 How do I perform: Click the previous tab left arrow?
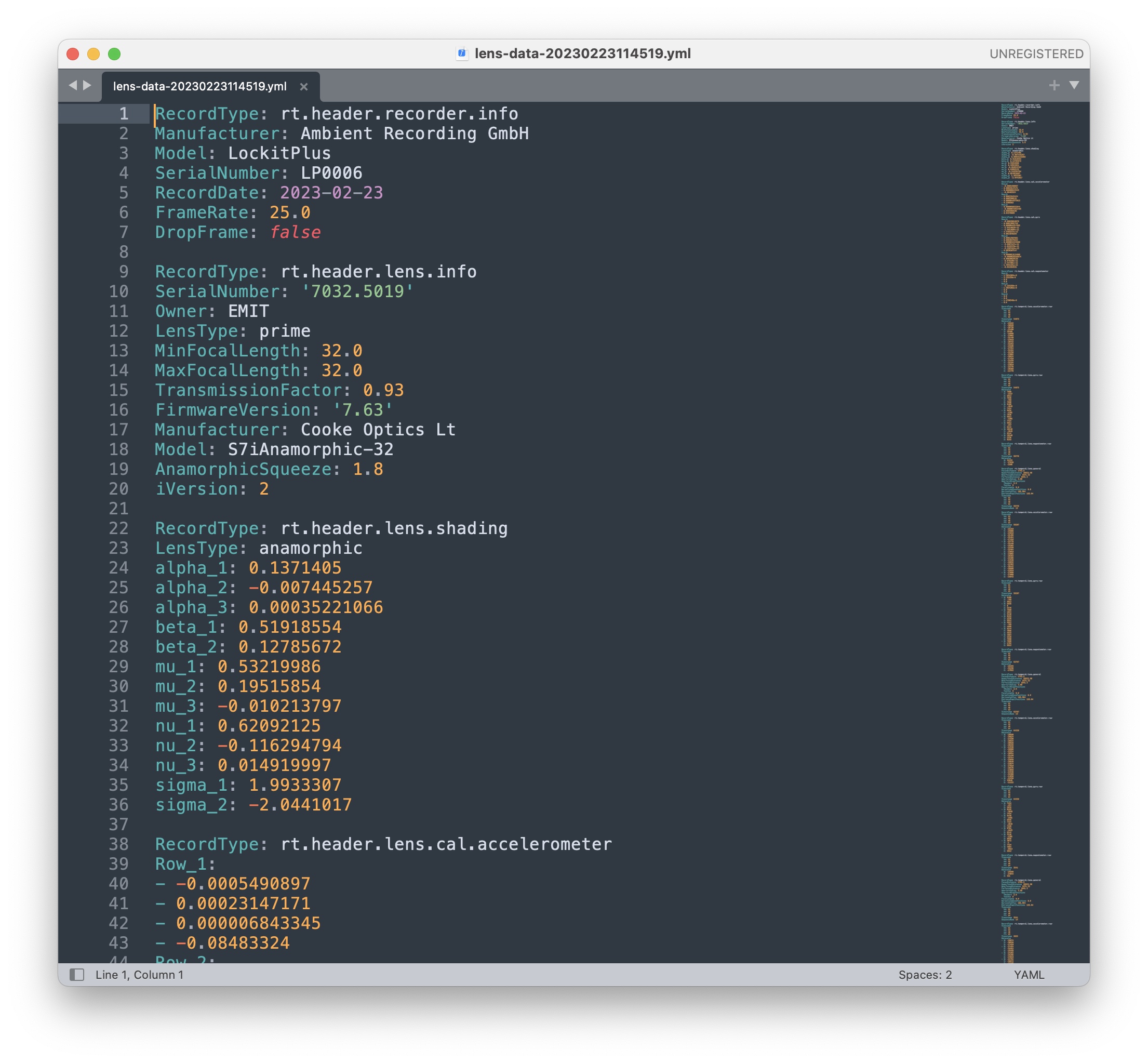73,85
